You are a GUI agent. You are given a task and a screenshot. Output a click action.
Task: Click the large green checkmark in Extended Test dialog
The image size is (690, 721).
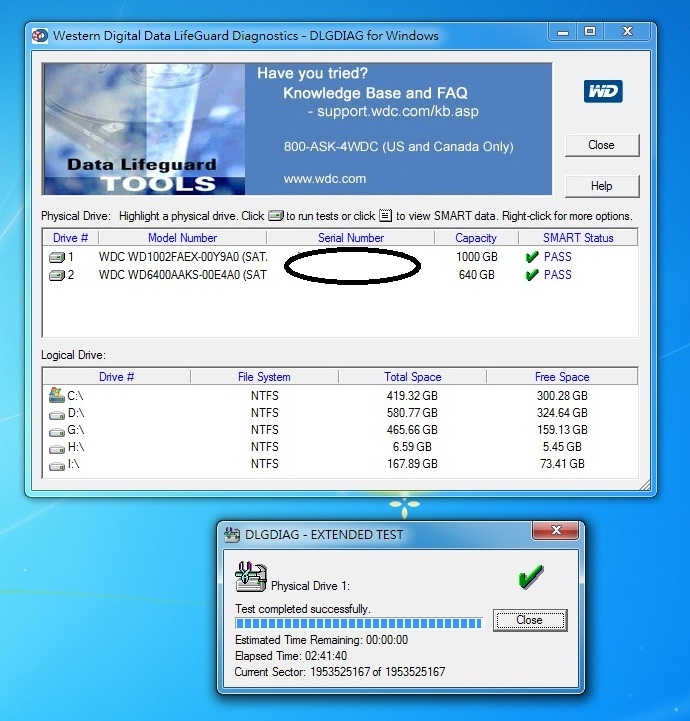pyautogui.click(x=531, y=577)
